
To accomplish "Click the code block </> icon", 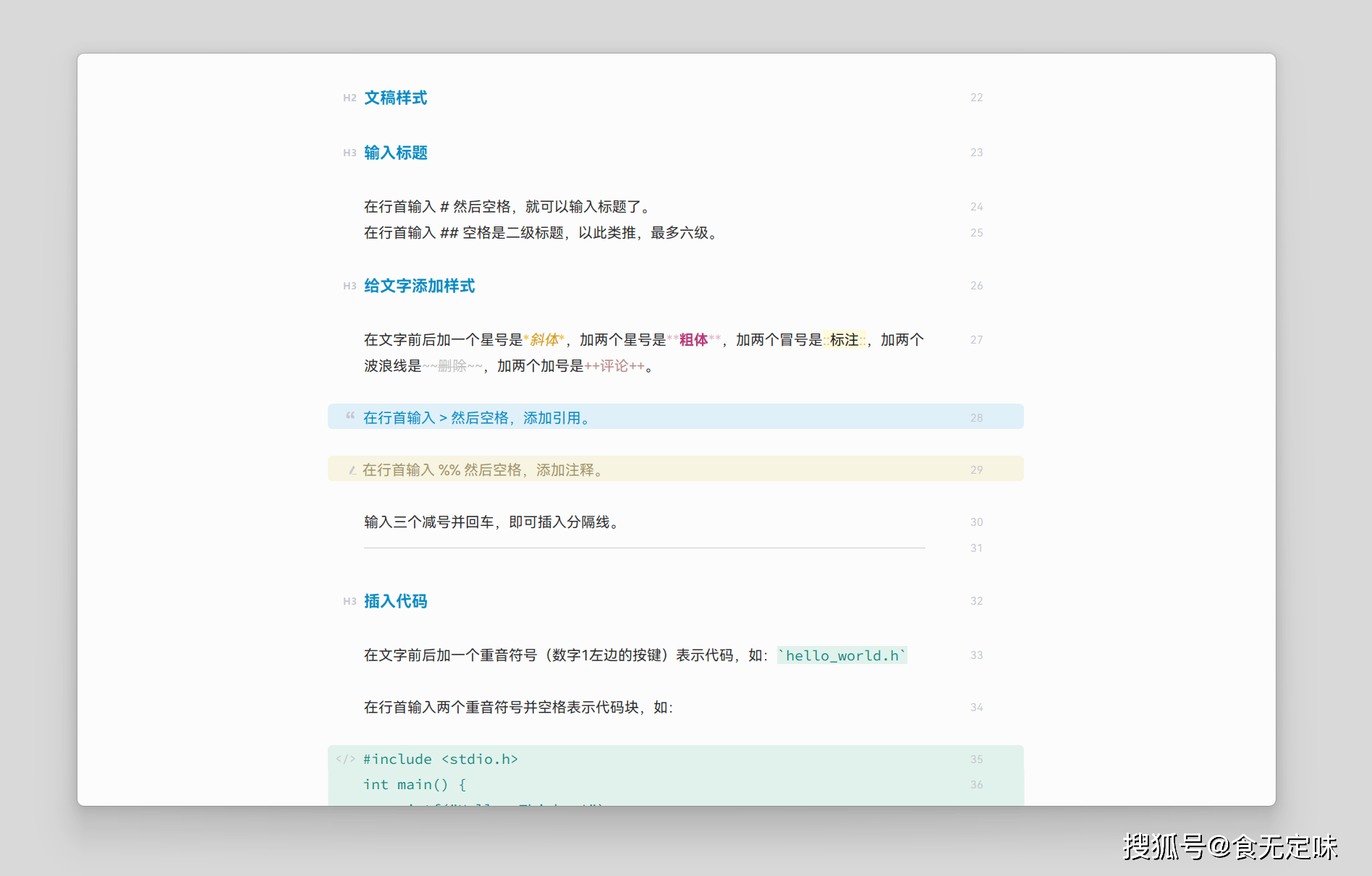I will 345,759.
